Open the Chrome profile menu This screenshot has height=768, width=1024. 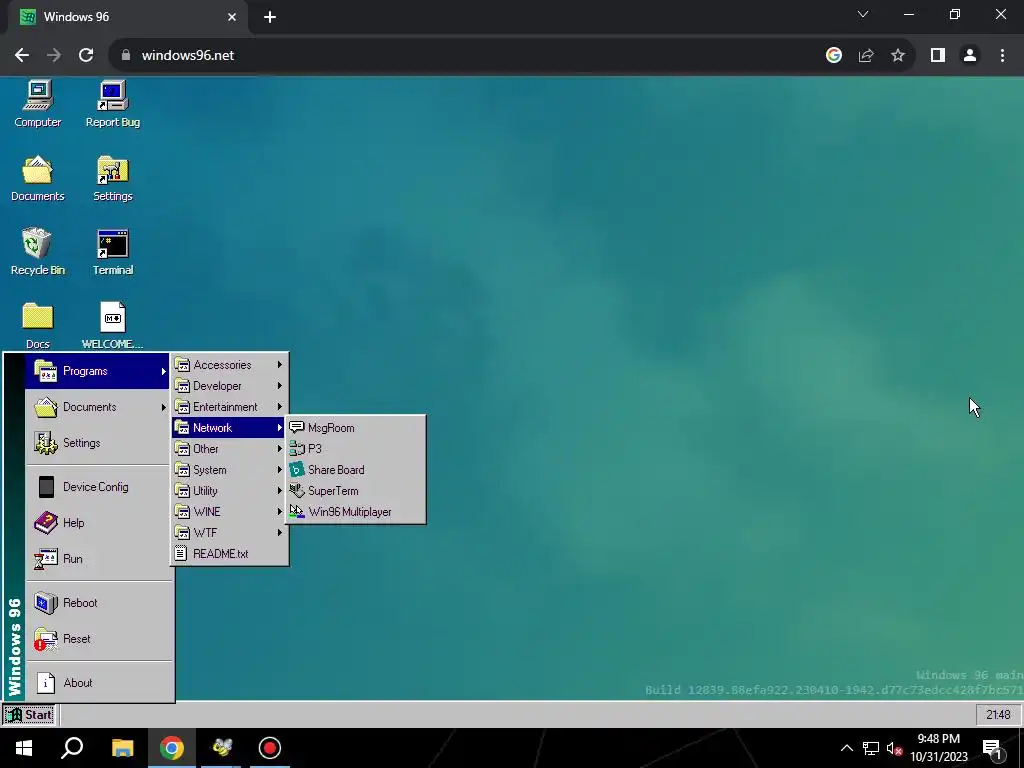[x=970, y=56]
